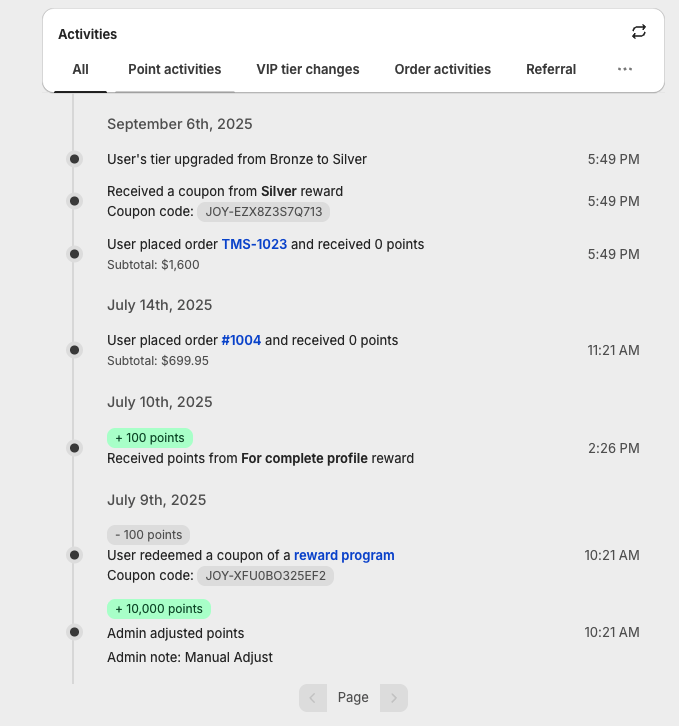
Task: Open order TMS-1023 link
Action: 254,244
